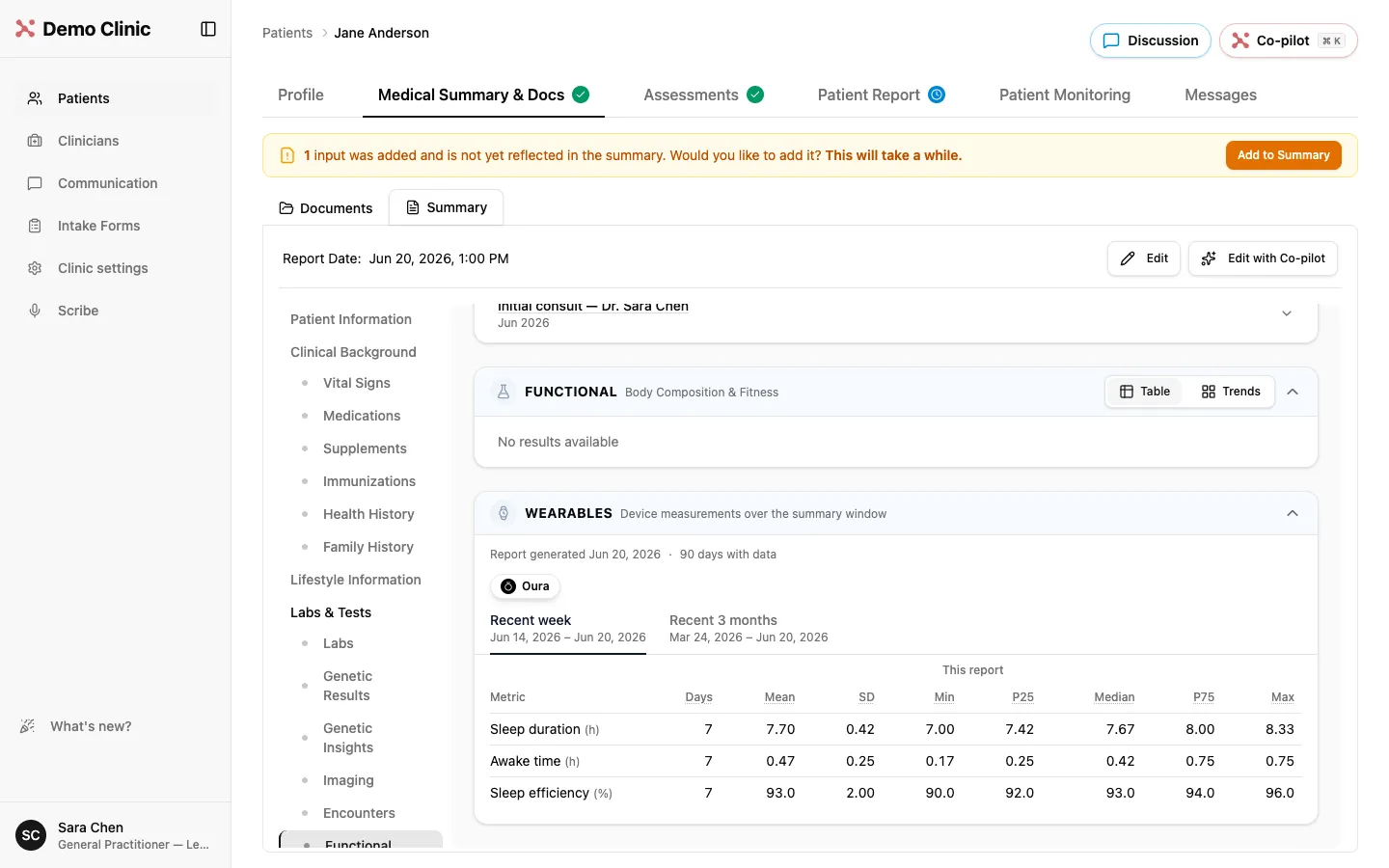Select the Oura device chip
The height and width of the screenshot is (868, 1389).
(x=526, y=586)
